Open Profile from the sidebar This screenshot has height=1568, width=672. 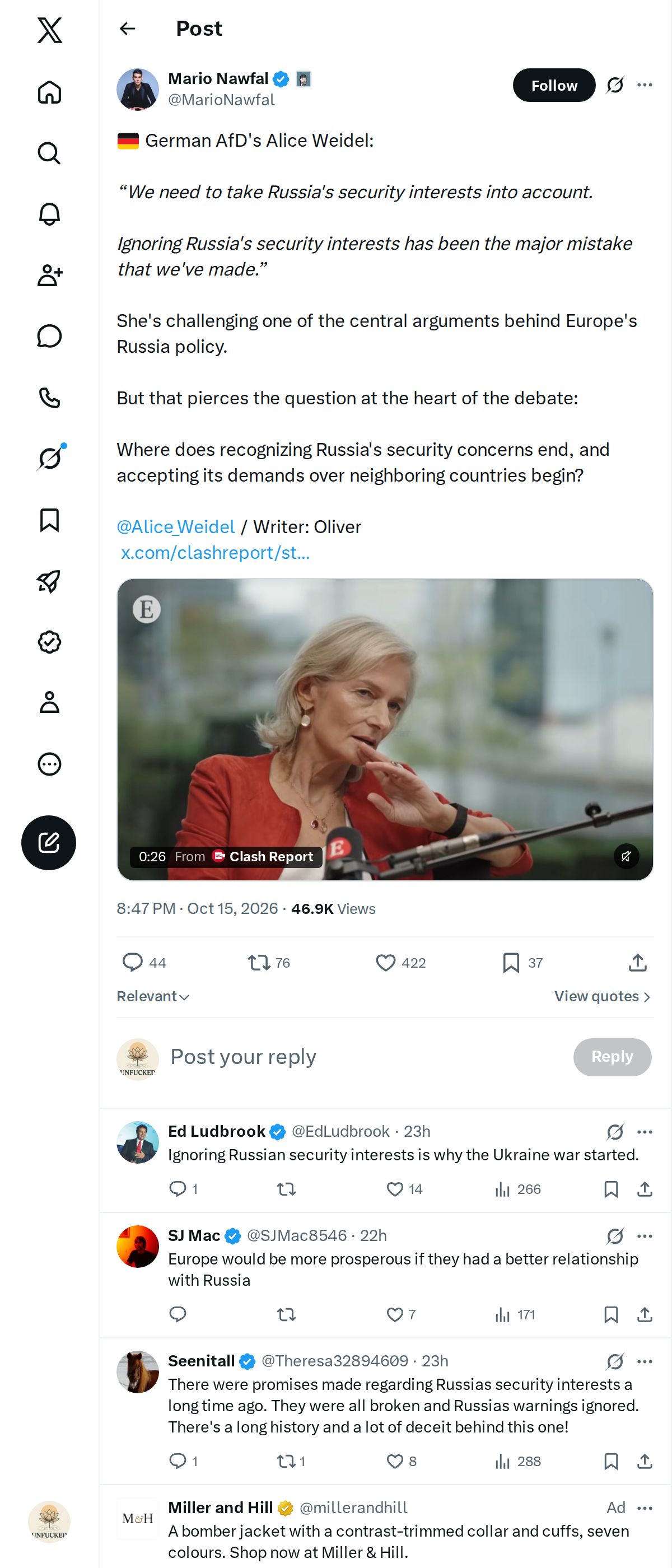[x=49, y=702]
